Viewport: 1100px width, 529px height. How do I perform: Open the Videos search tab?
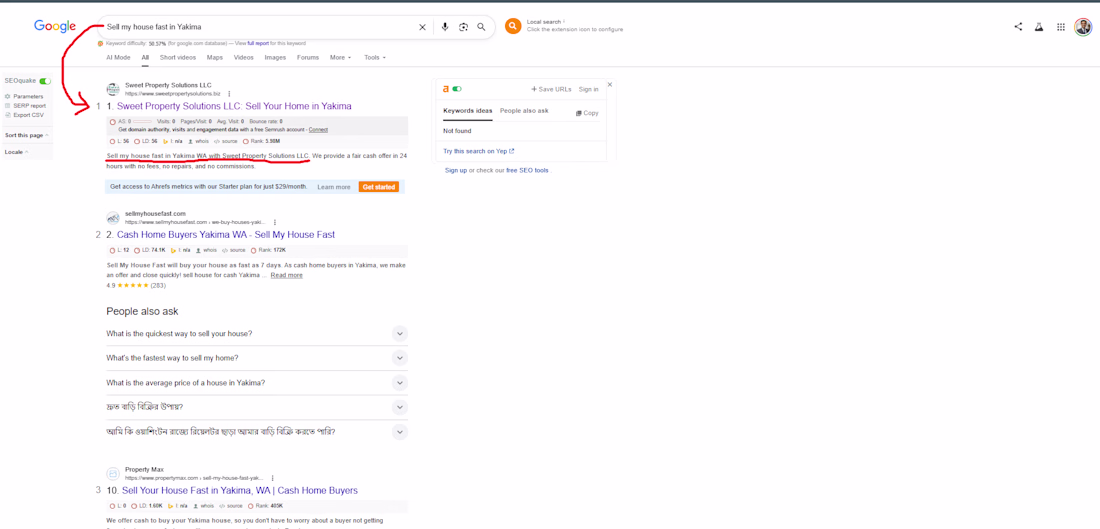click(x=243, y=58)
